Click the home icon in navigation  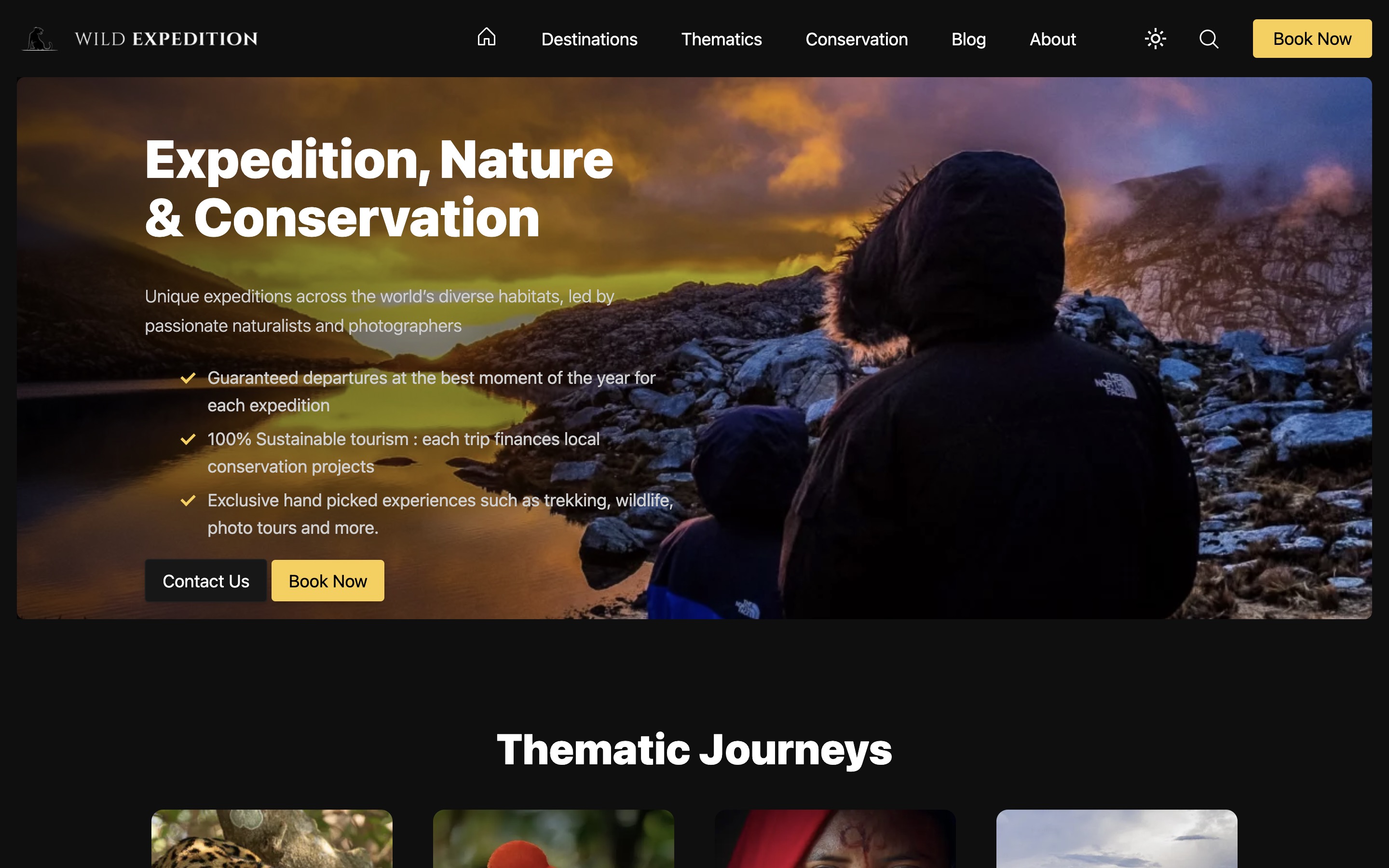486,37
